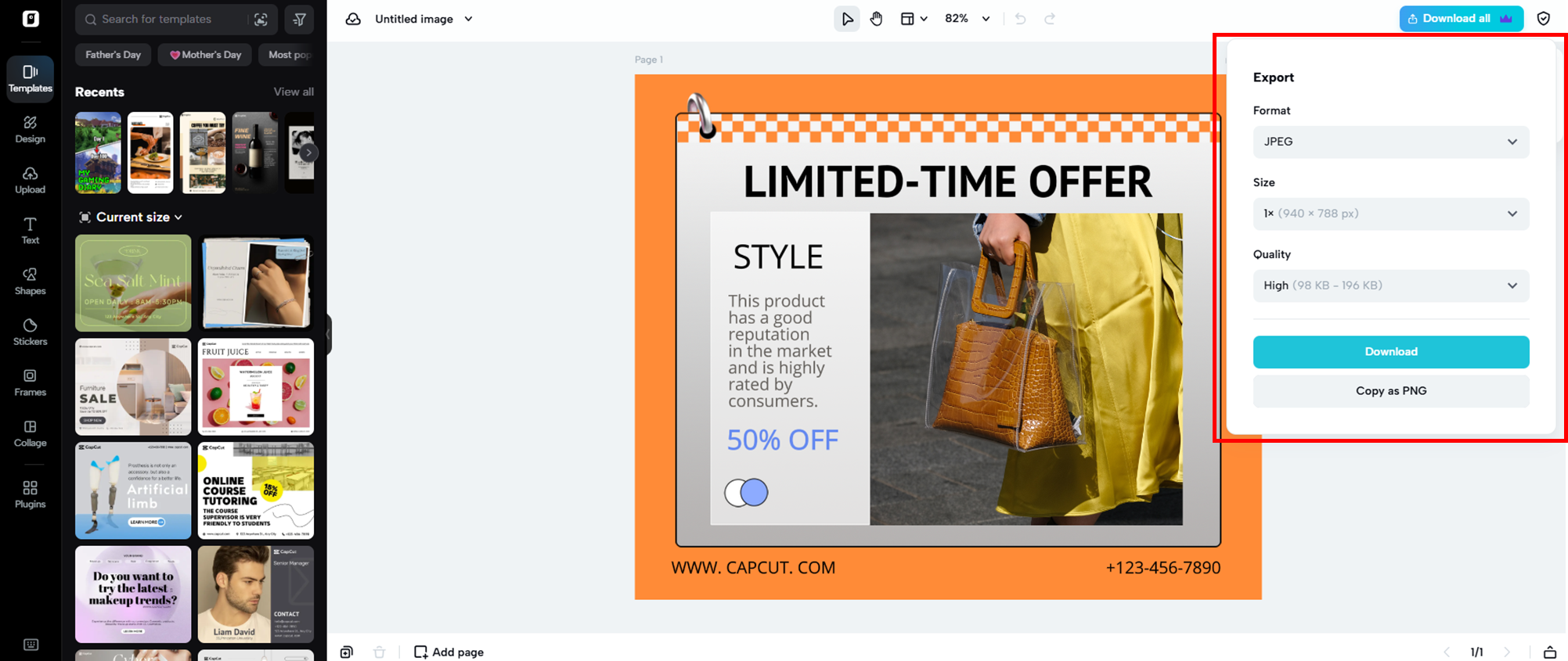Open the Liam David contact template
Image resolution: width=1568 pixels, height=661 pixels.
click(x=256, y=595)
